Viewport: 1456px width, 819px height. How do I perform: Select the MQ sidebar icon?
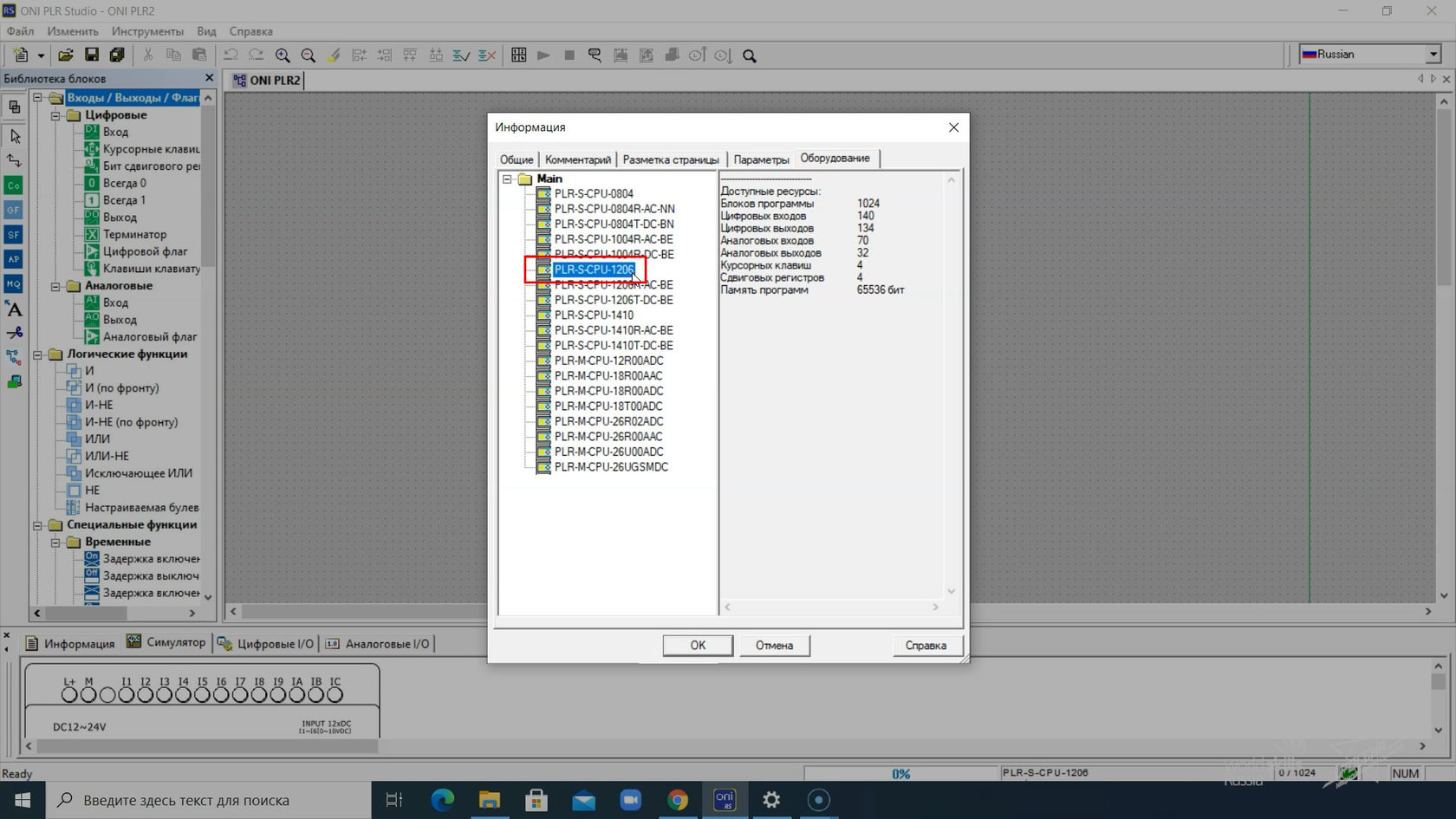click(x=14, y=283)
